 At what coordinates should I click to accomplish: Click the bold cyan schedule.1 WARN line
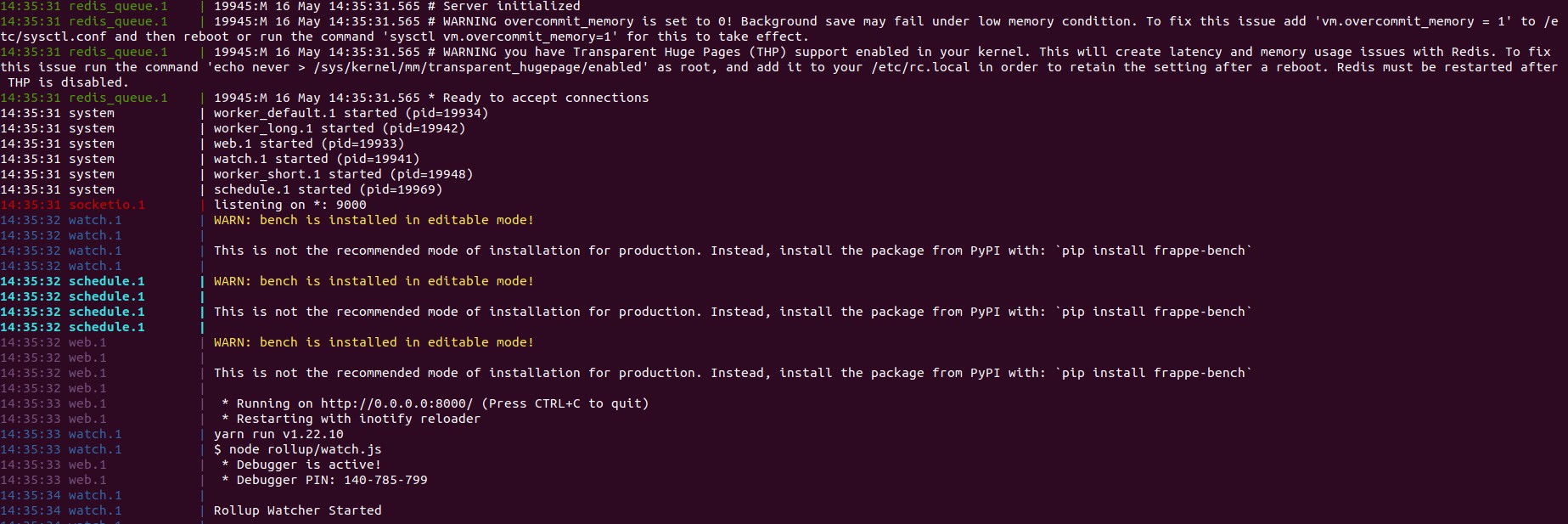point(374,281)
